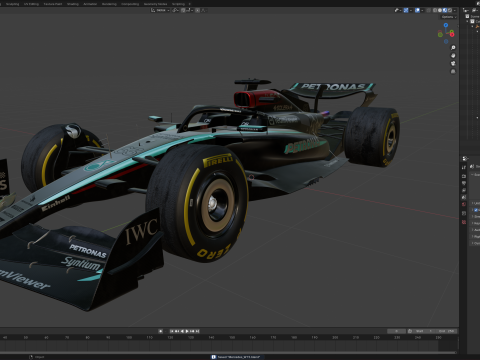This screenshot has height=360, width=480.
Task: Click the pan view hand icon
Action: 453,56
